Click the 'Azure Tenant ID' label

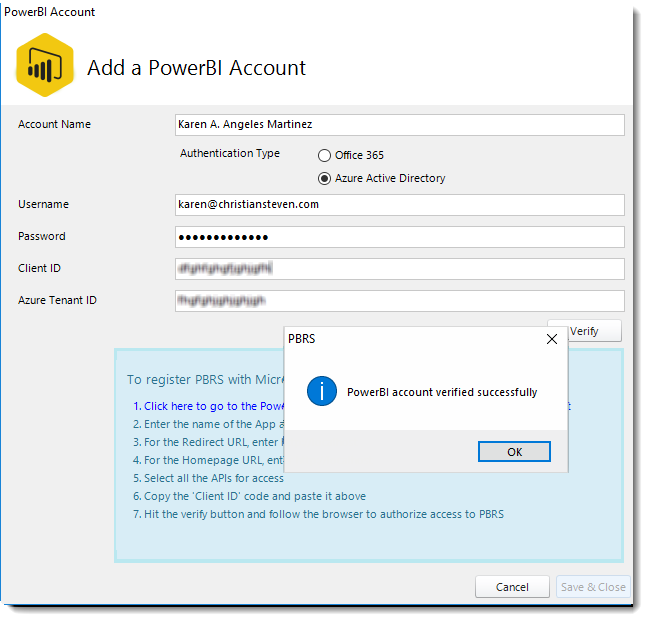pyautogui.click(x=57, y=300)
